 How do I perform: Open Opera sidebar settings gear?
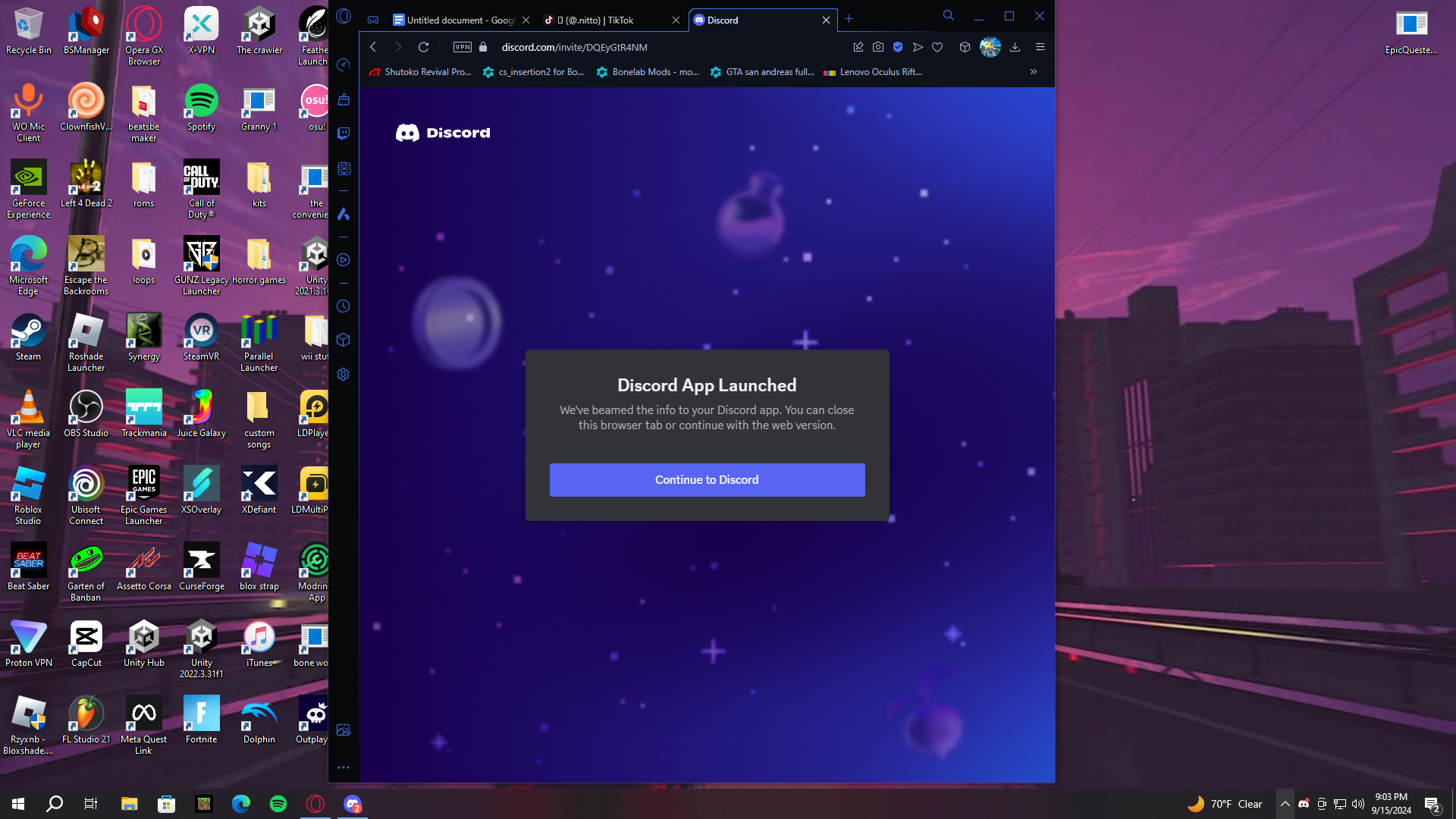(344, 375)
